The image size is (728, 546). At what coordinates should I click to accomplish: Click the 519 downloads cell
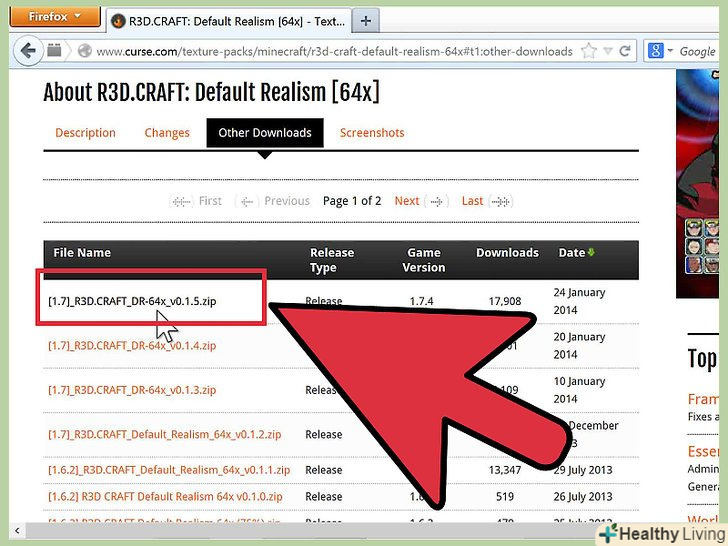[x=505, y=496]
